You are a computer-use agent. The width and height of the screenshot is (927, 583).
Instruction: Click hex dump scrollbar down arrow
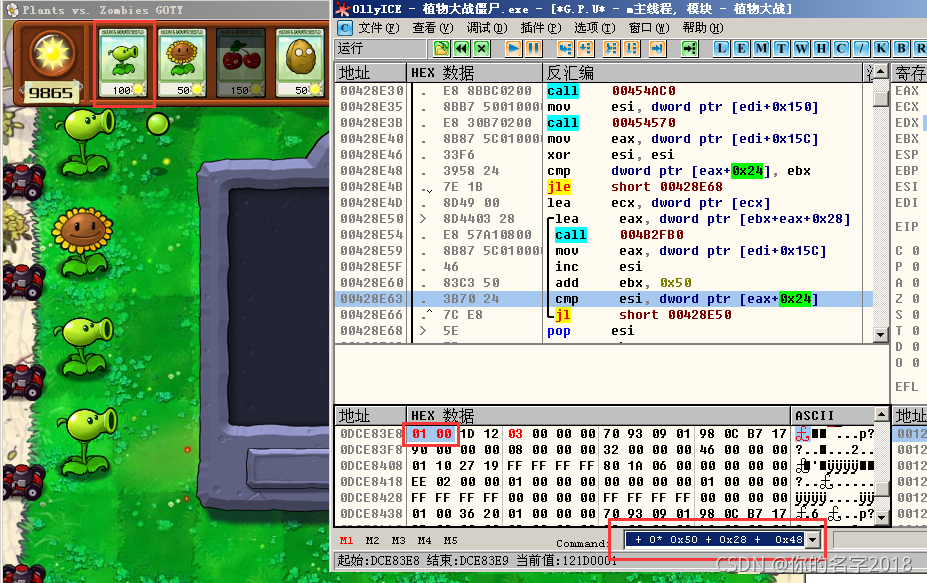click(881, 517)
